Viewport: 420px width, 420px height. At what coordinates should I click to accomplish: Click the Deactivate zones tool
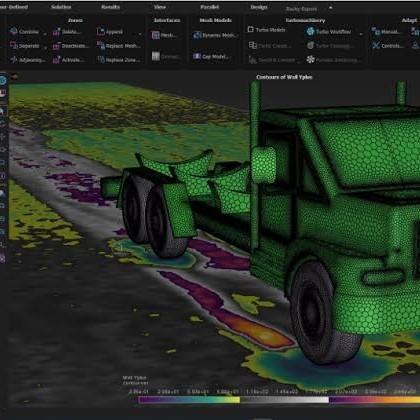coord(71,46)
